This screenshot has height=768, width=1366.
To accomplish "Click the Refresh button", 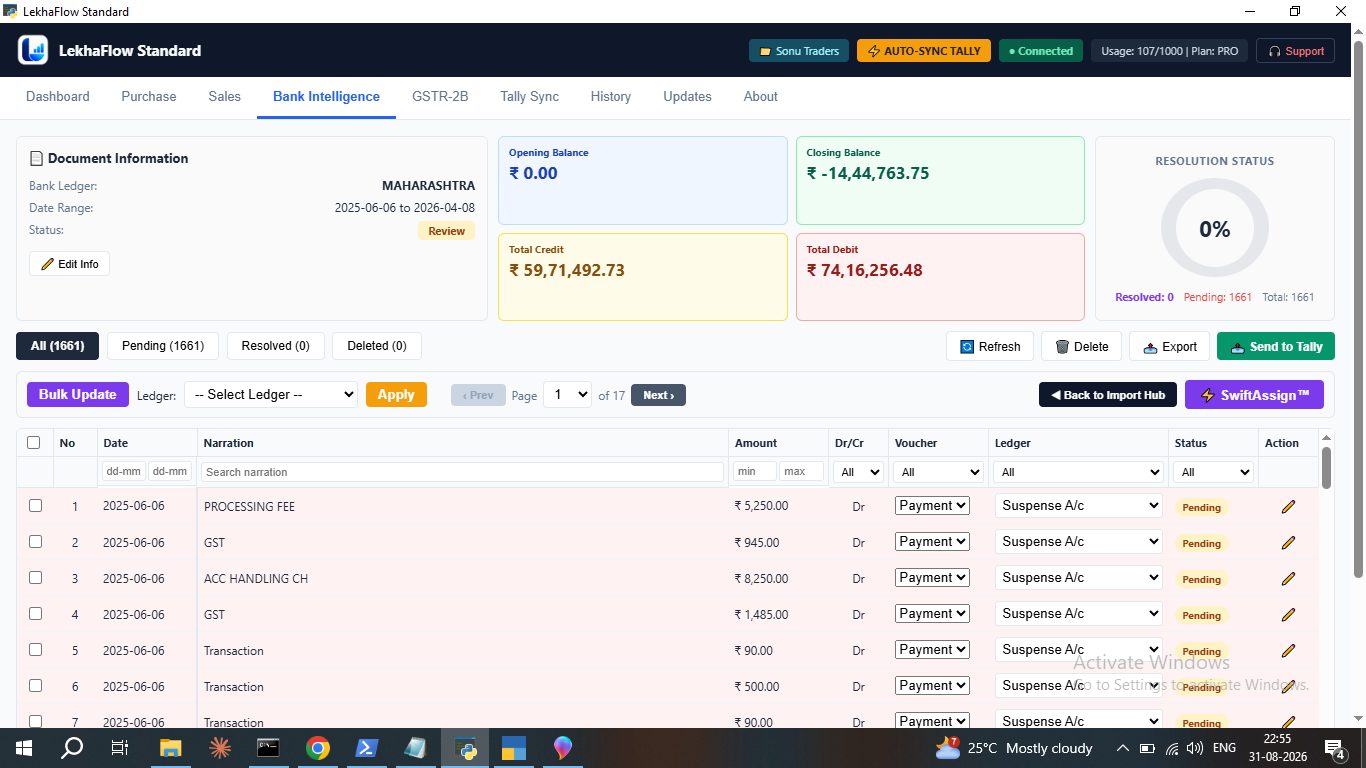I will coord(990,347).
